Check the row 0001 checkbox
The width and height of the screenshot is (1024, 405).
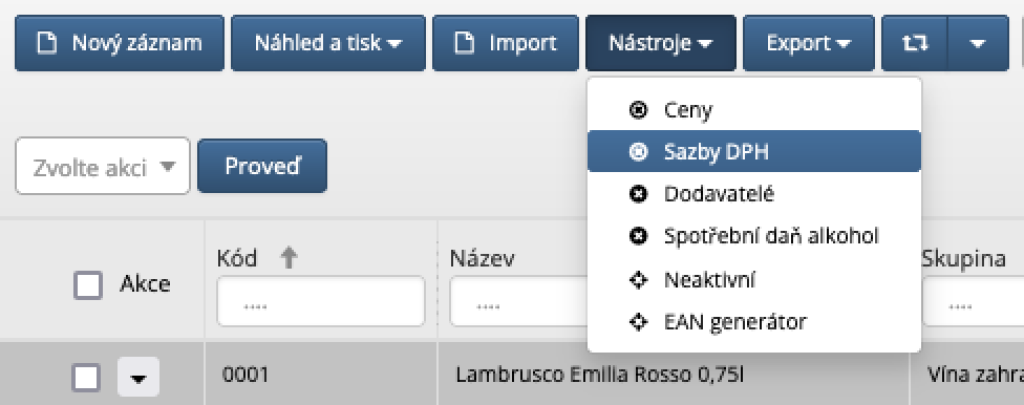click(x=87, y=377)
